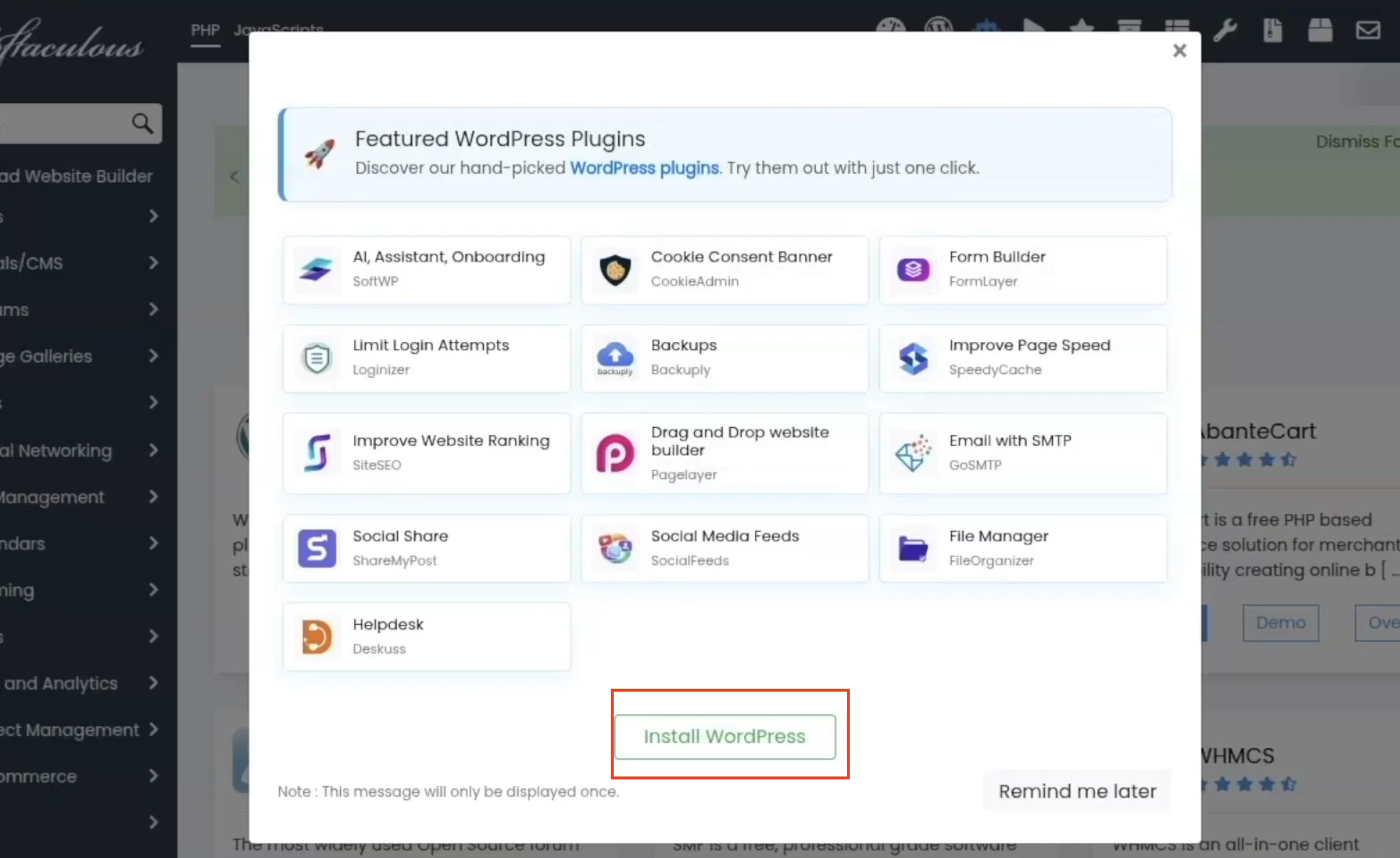Screen dimensions: 1400x858
Task: Select the CookieAdmin shield icon
Action: 615,269
